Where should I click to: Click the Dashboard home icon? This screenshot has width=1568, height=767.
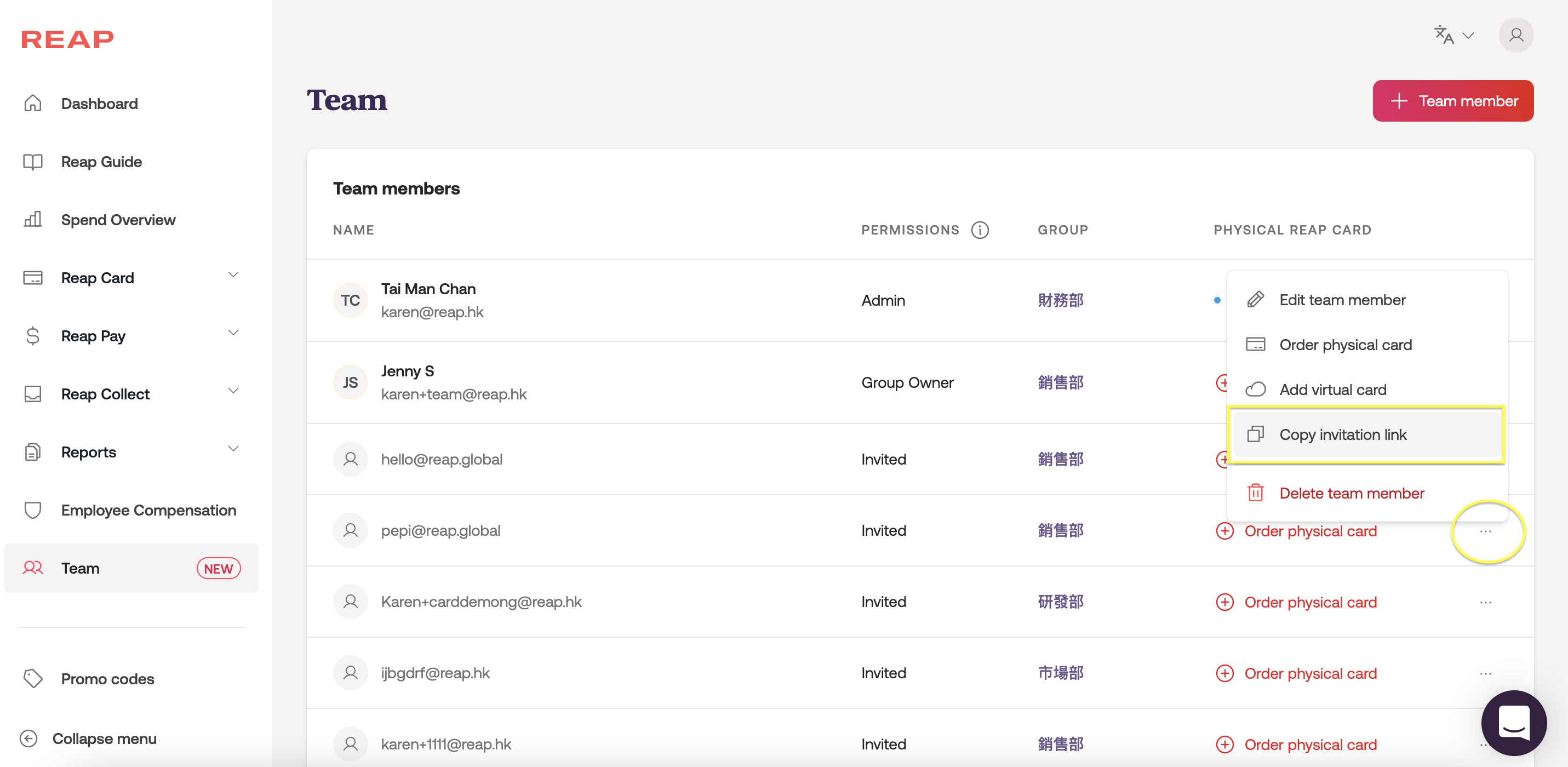click(32, 104)
